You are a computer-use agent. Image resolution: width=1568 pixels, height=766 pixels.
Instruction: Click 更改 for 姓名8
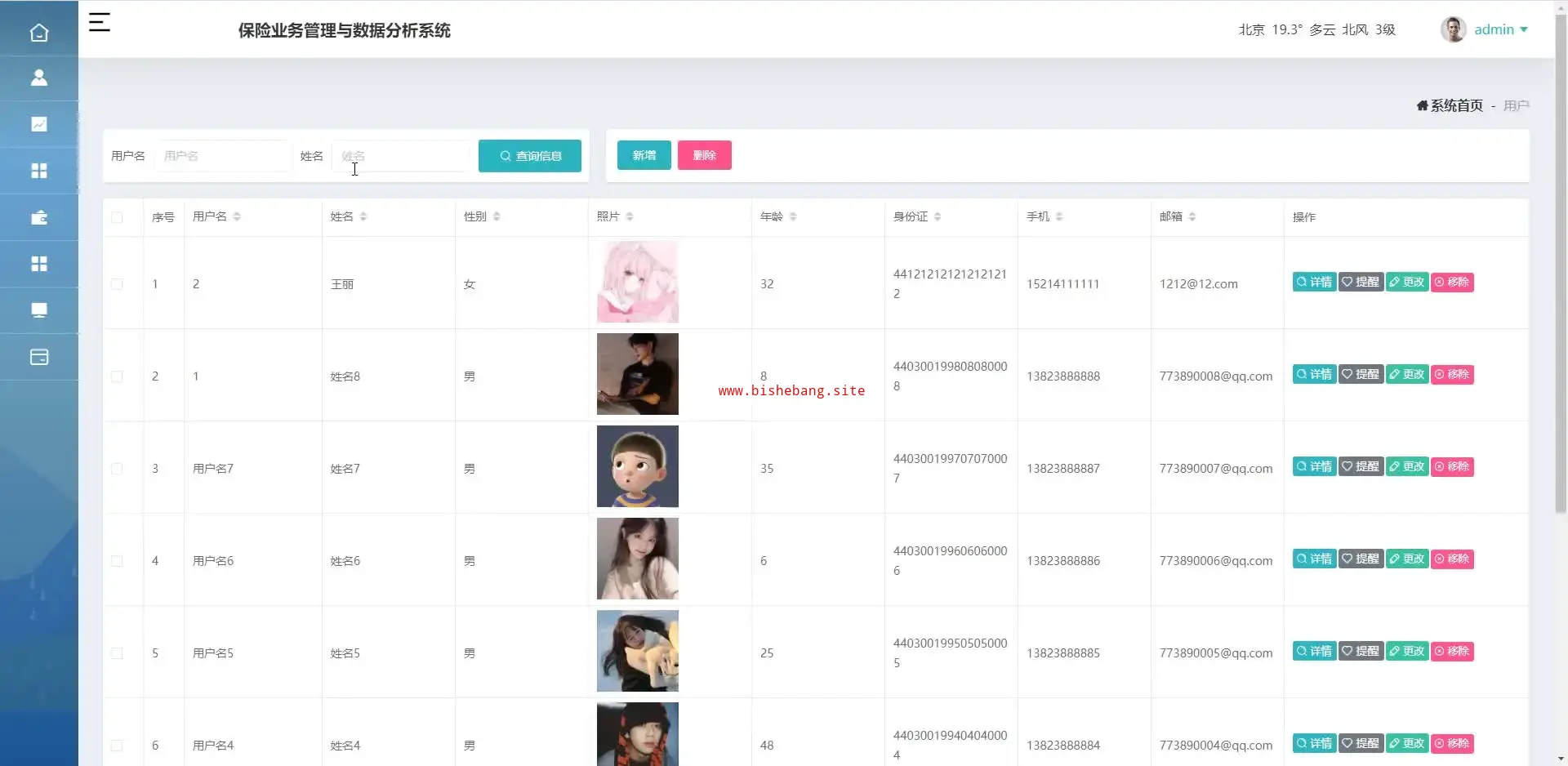click(x=1407, y=375)
